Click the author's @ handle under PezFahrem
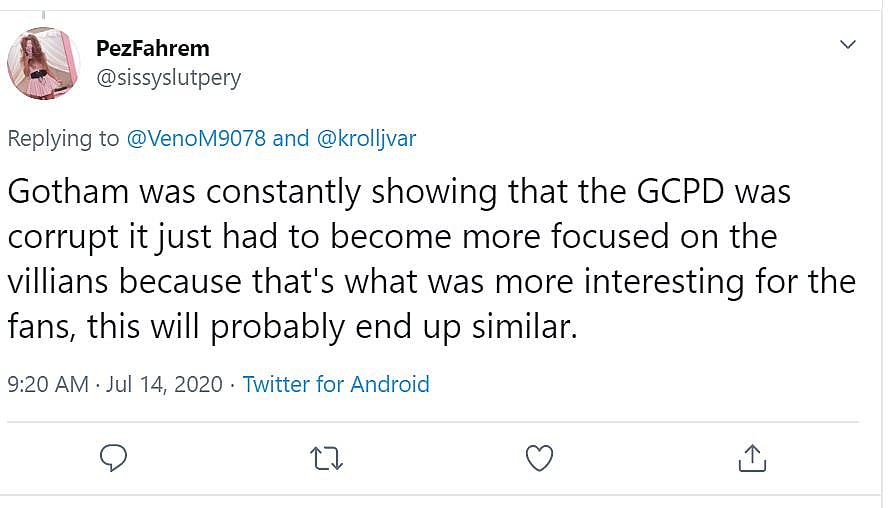 168,77
